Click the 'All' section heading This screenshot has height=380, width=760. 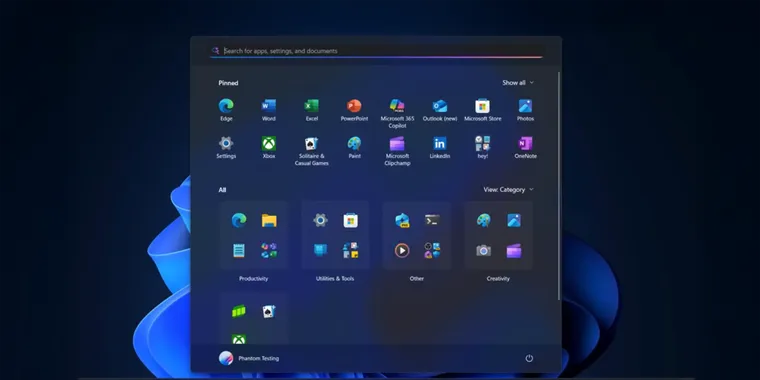[222, 190]
